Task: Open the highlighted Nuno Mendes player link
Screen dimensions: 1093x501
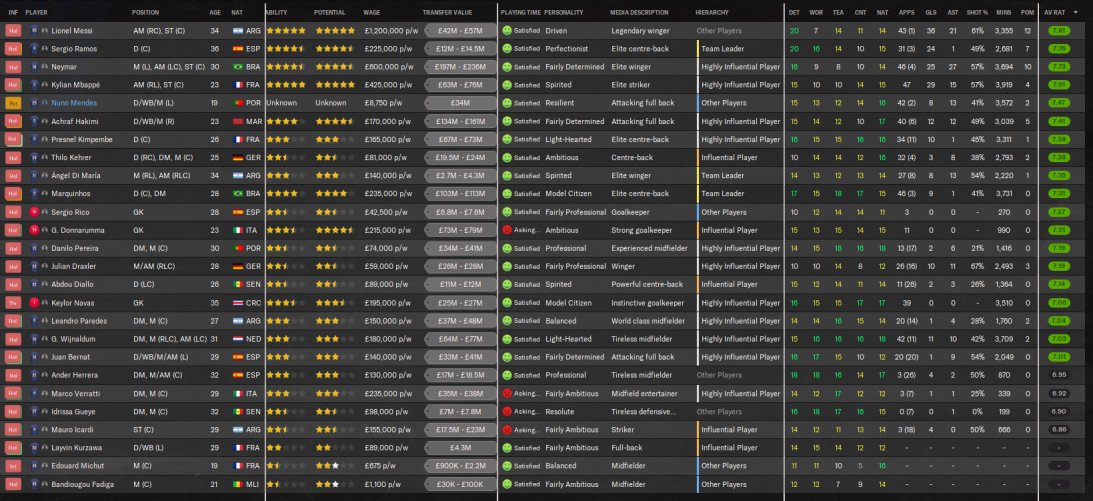Action: tap(74, 103)
